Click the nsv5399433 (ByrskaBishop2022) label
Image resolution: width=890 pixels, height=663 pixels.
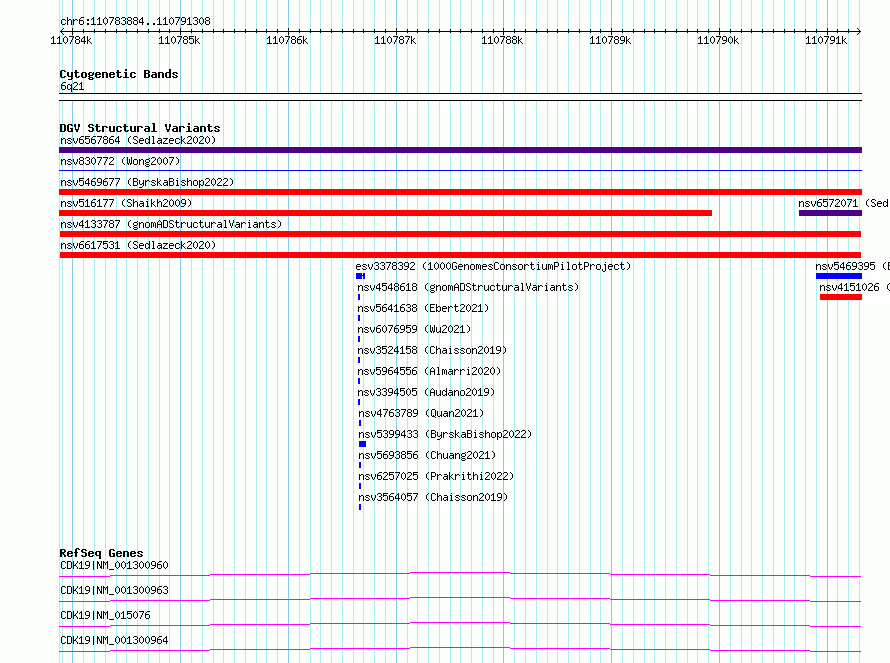click(445, 434)
